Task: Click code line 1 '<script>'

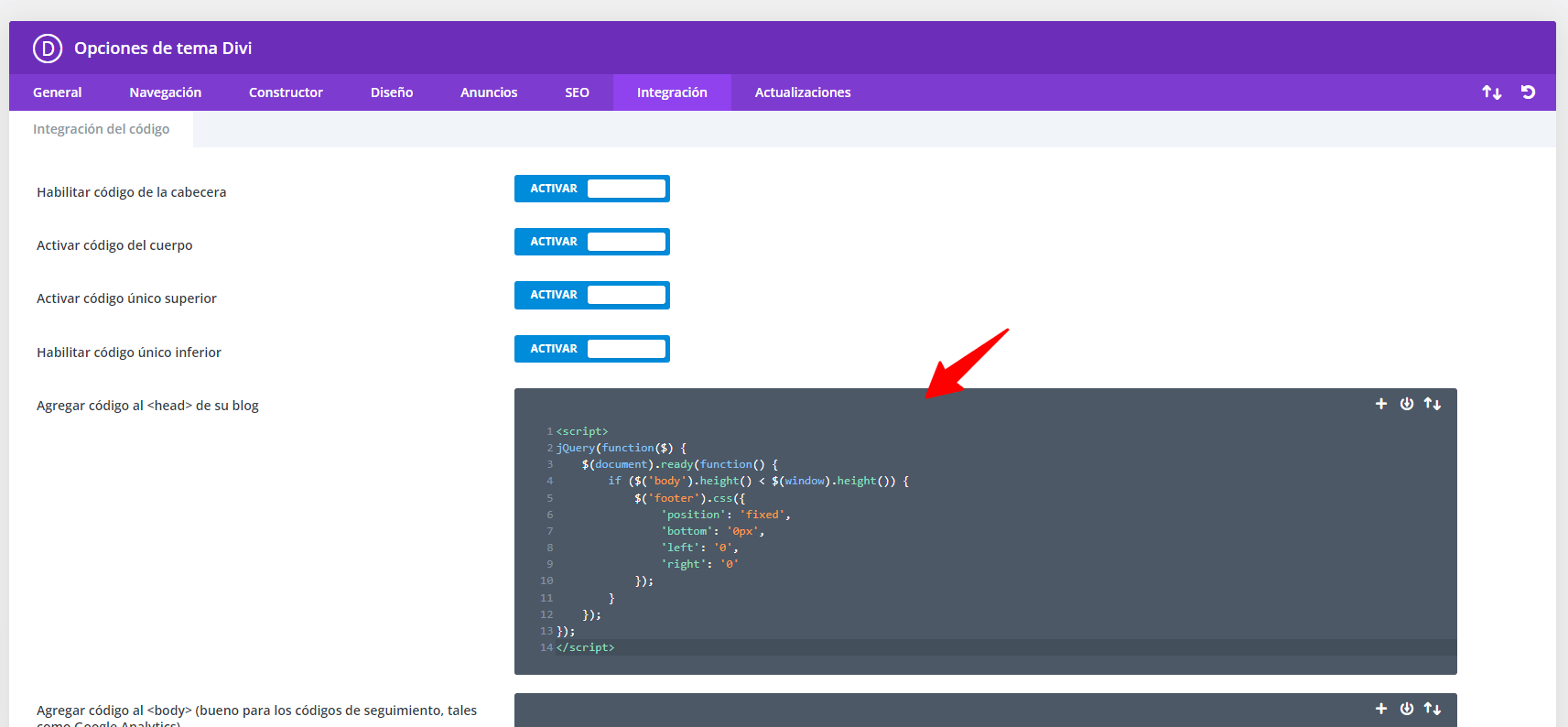Action: (x=582, y=431)
